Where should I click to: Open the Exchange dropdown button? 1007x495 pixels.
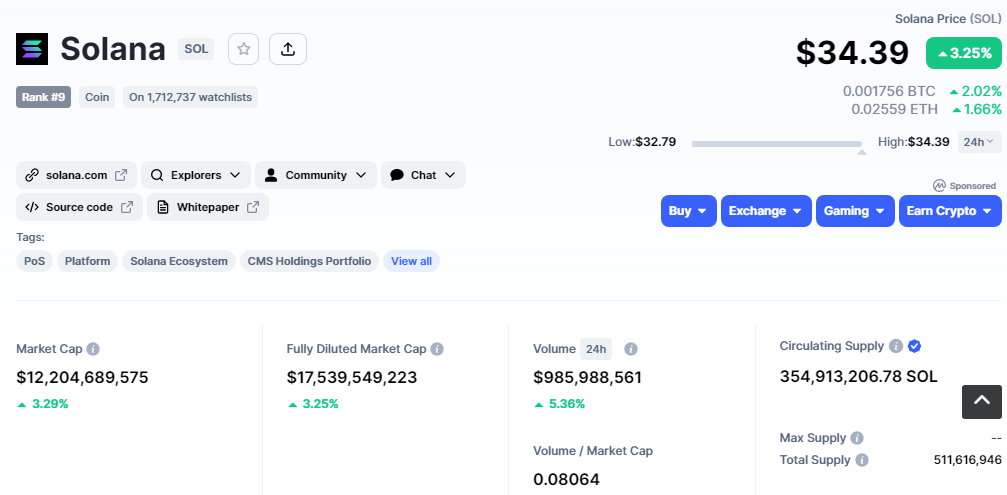tap(766, 211)
